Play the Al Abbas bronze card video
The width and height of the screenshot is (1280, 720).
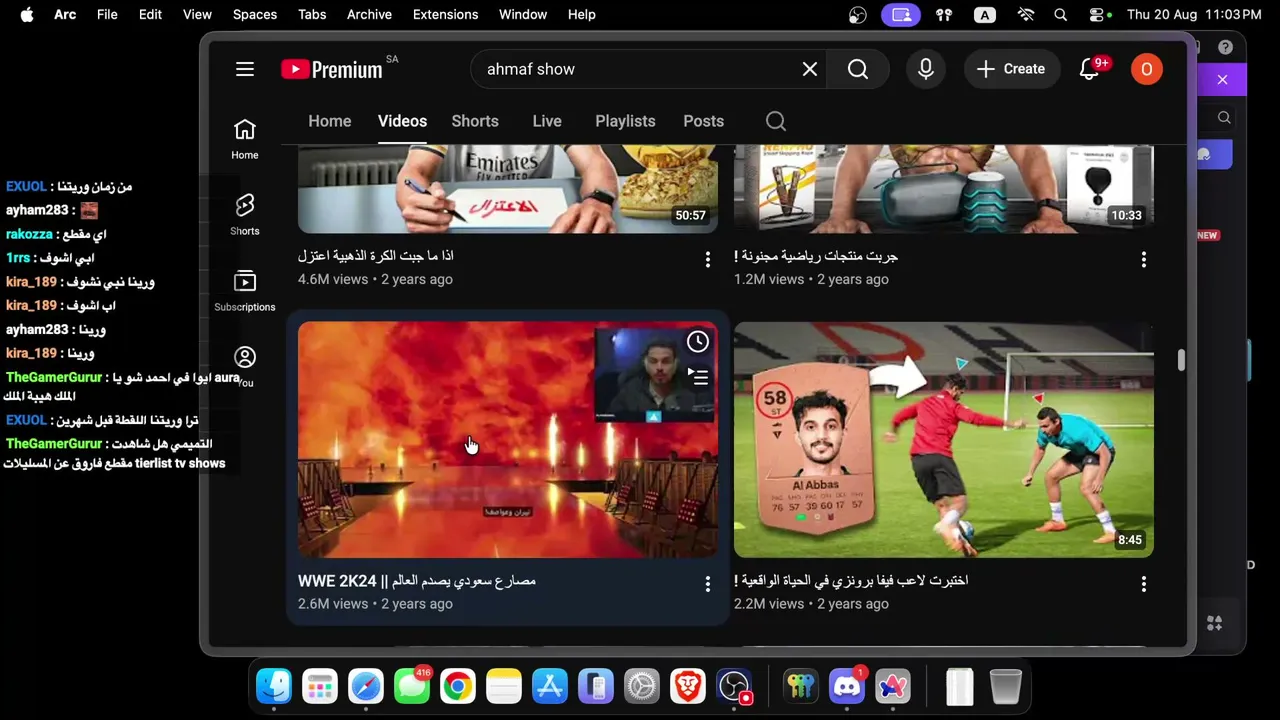click(944, 439)
